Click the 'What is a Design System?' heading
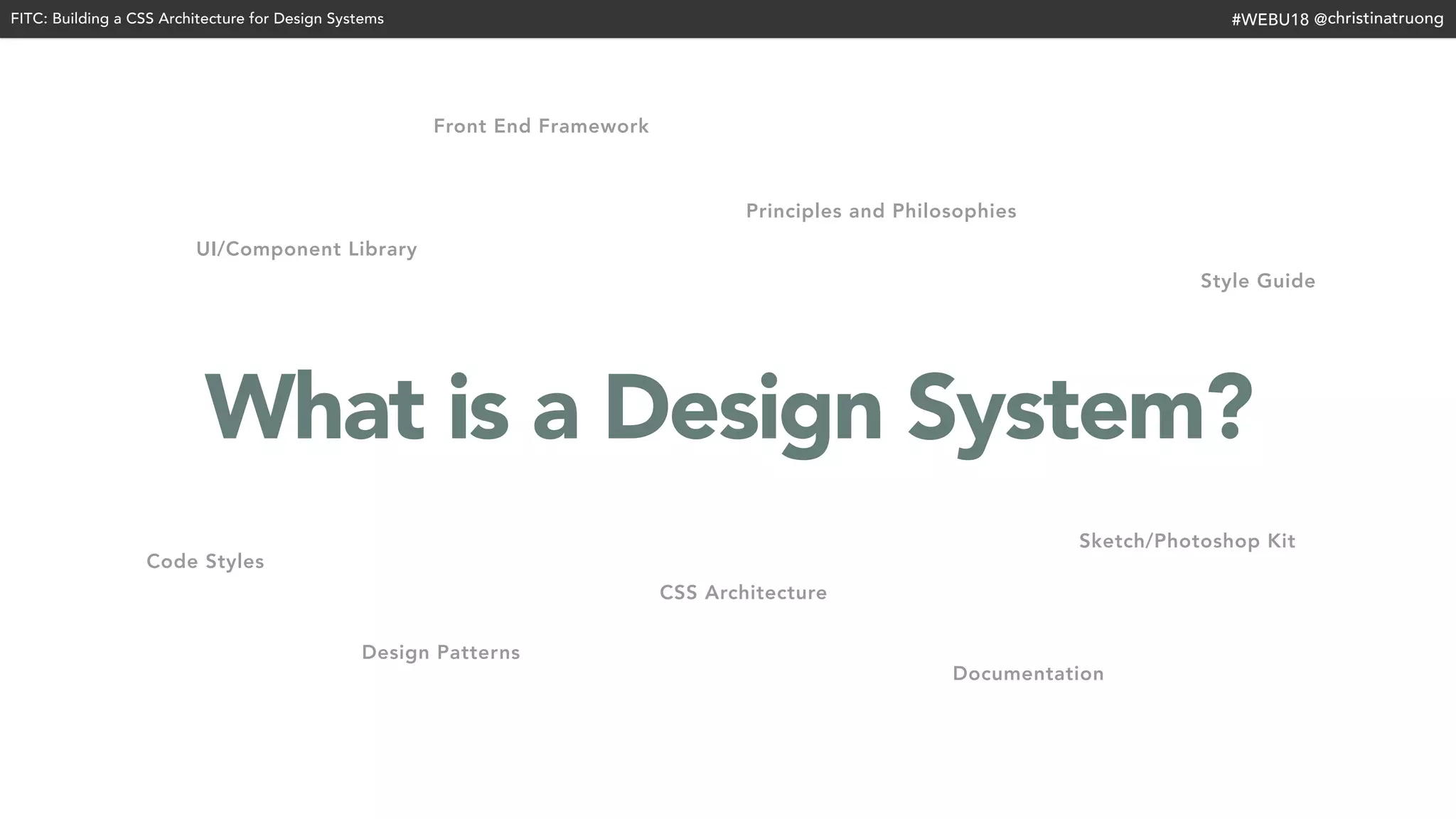Screen dimensions: 1456x819 point(728,409)
